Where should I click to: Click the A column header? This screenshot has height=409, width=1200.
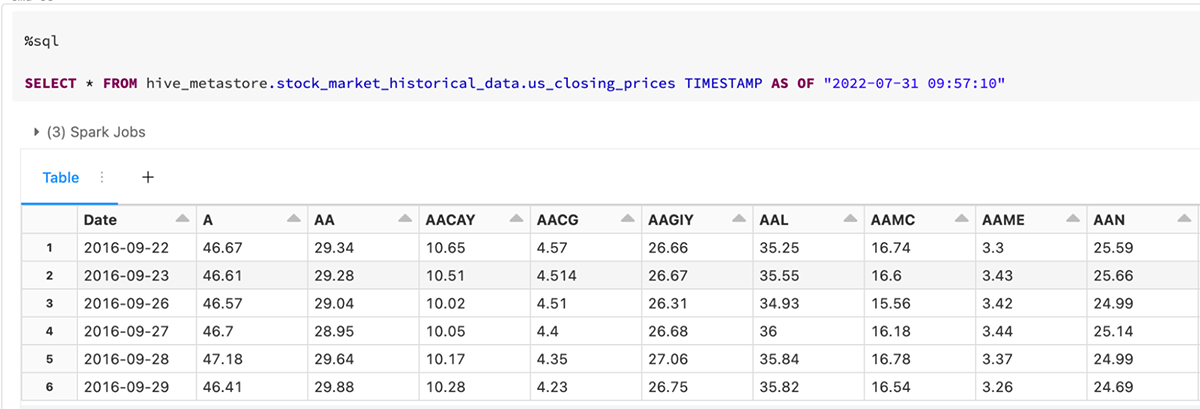coord(208,219)
